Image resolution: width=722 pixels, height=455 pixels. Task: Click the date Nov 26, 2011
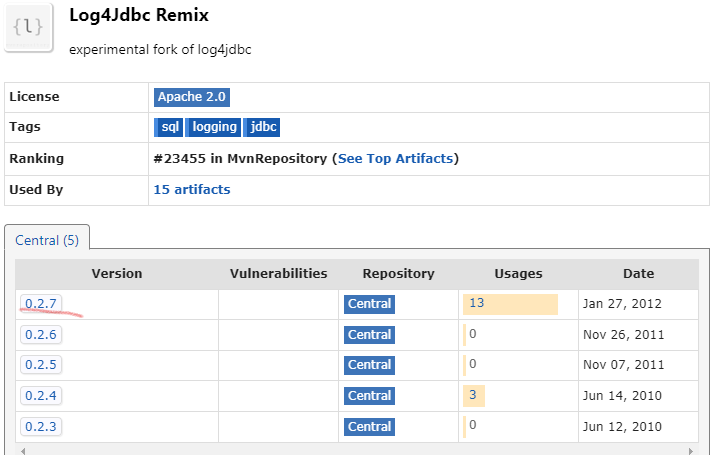pyautogui.click(x=623, y=335)
